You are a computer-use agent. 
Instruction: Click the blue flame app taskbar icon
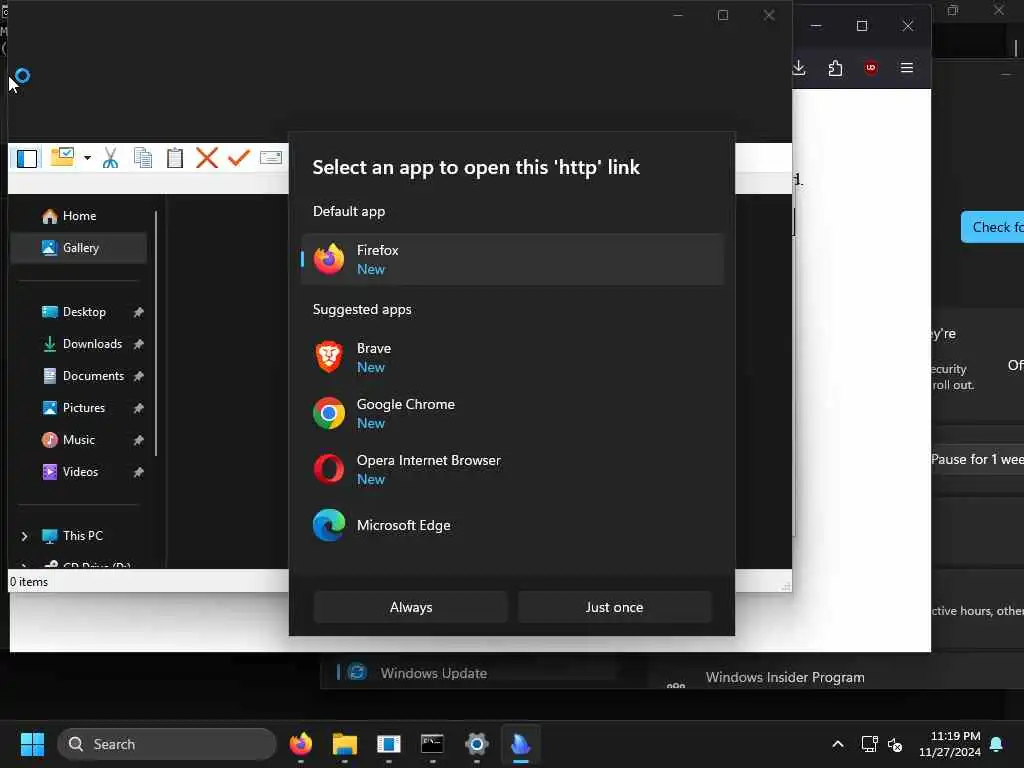(520, 744)
